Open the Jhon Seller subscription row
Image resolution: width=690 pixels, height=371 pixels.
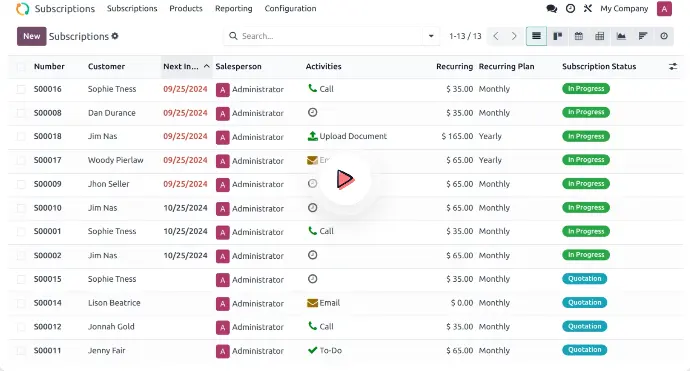(x=345, y=184)
